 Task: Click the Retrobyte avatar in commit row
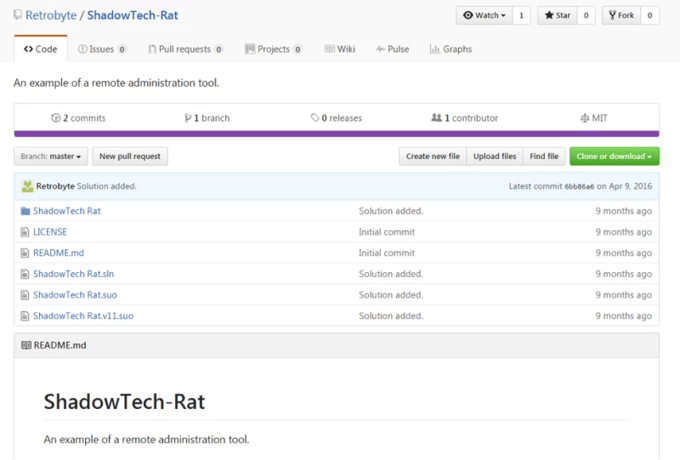pos(27,186)
